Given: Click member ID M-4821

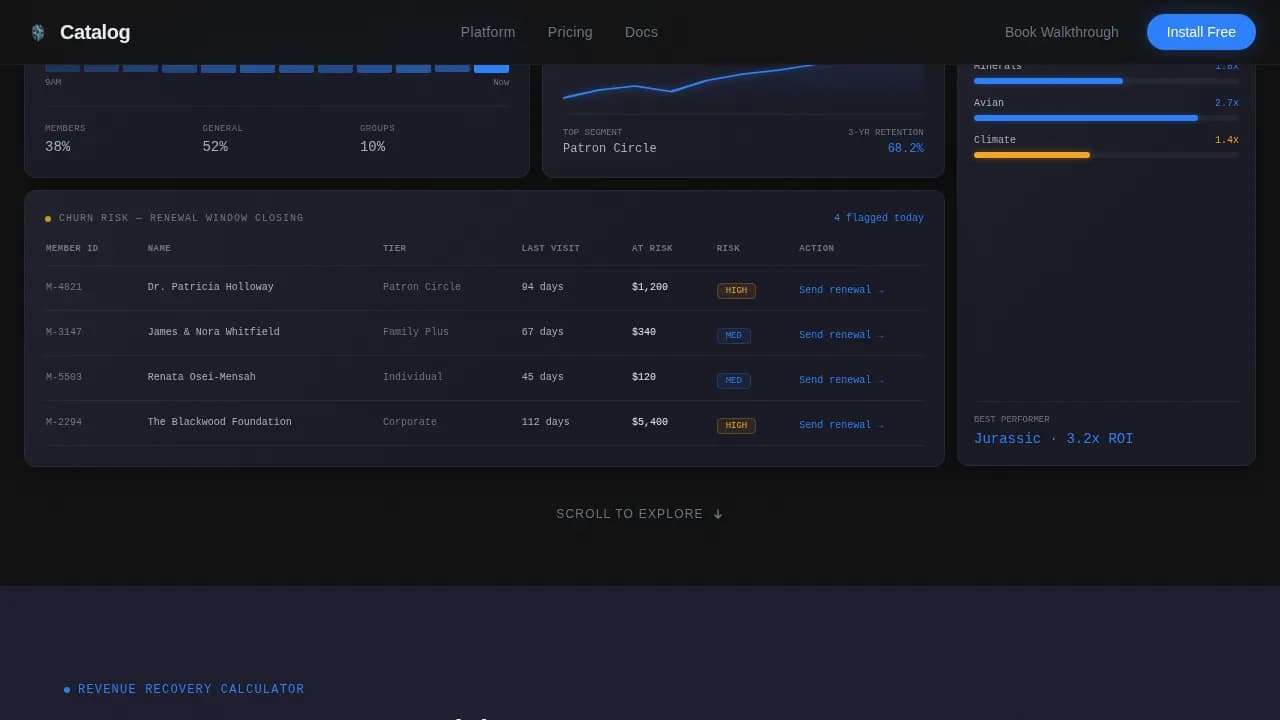Looking at the screenshot, I should coord(64,287).
